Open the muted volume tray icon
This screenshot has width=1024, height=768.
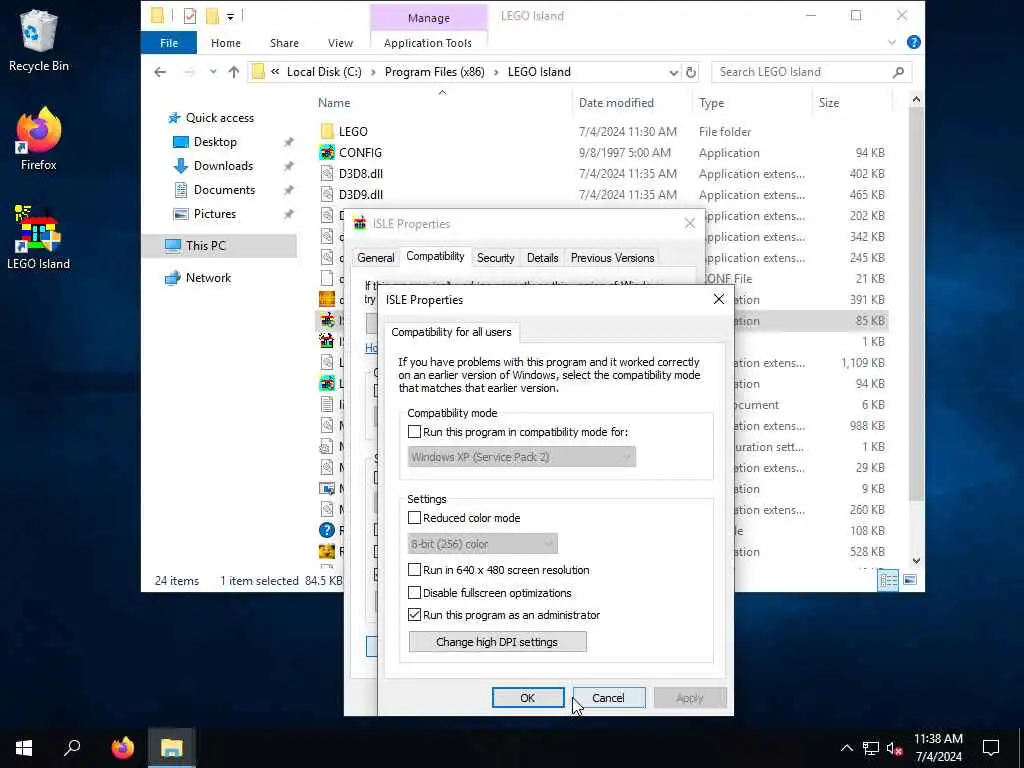(x=895, y=748)
